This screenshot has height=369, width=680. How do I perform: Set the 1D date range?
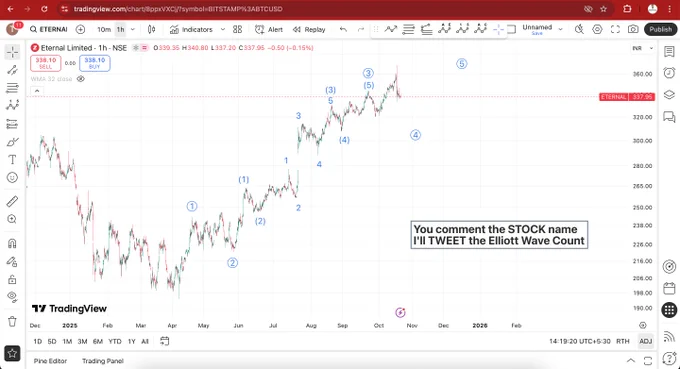click(x=38, y=341)
